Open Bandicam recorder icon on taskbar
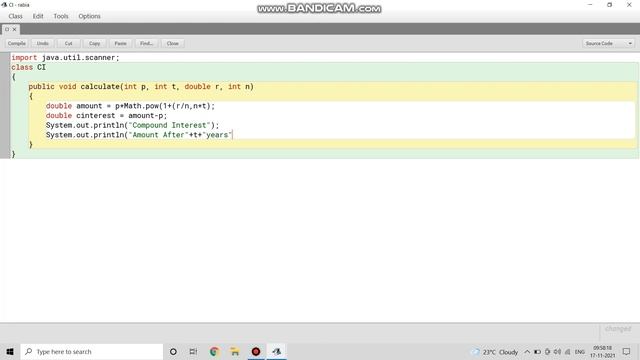Image resolution: width=640 pixels, height=360 pixels. click(x=256, y=351)
